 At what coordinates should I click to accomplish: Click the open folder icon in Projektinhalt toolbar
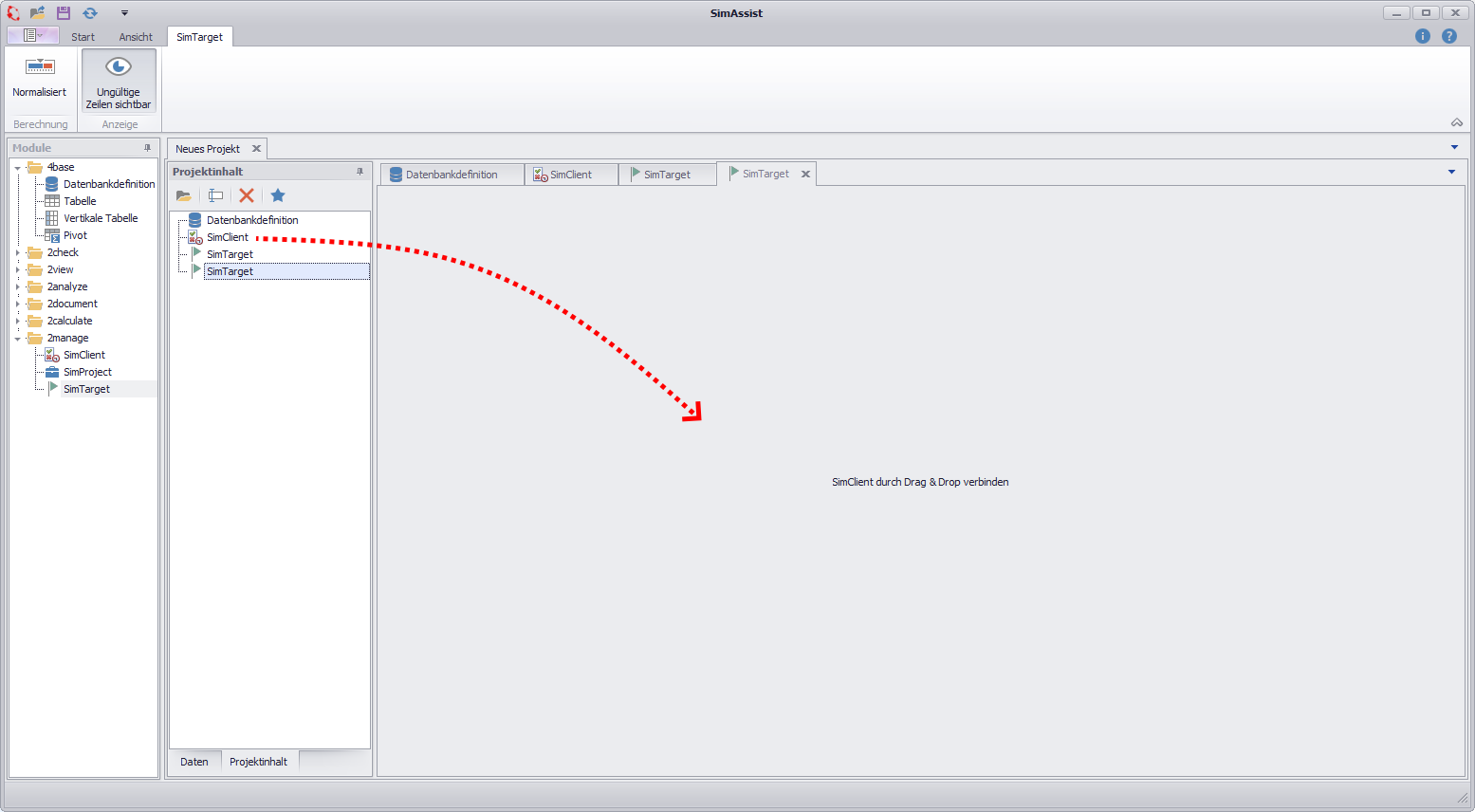pyautogui.click(x=184, y=195)
